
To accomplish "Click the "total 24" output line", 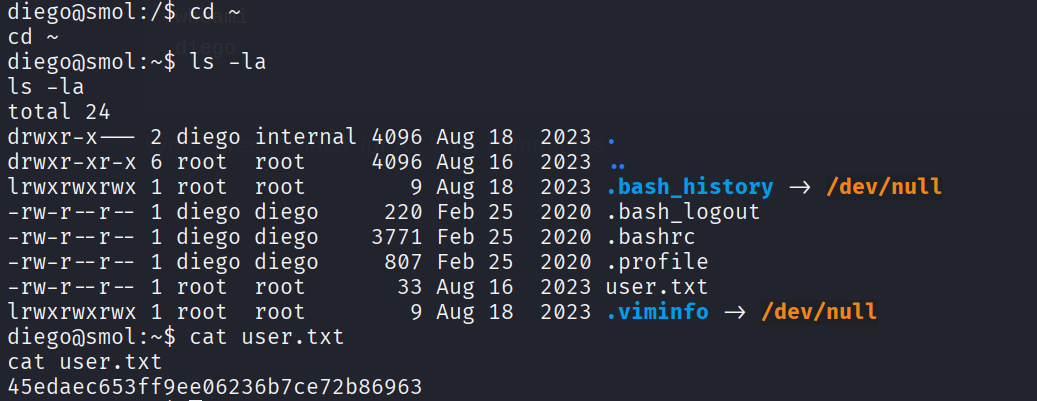I will click(58, 112).
